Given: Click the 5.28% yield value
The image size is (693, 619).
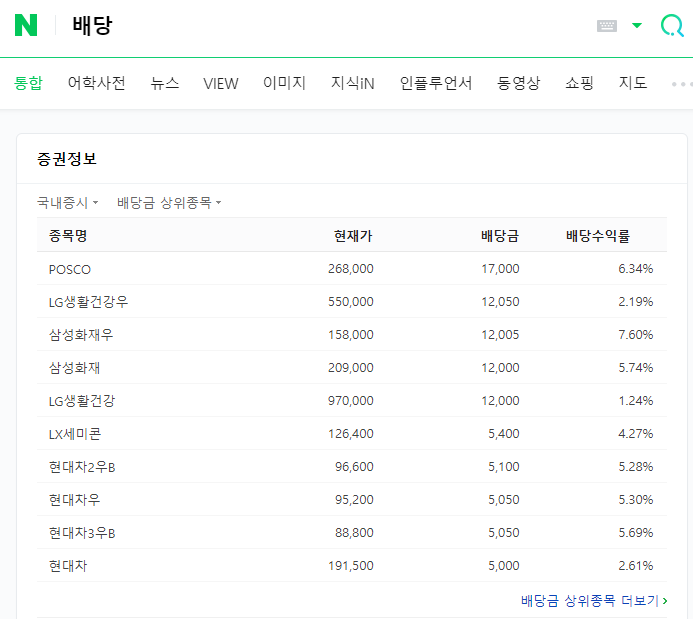Looking at the screenshot, I should [x=636, y=467].
